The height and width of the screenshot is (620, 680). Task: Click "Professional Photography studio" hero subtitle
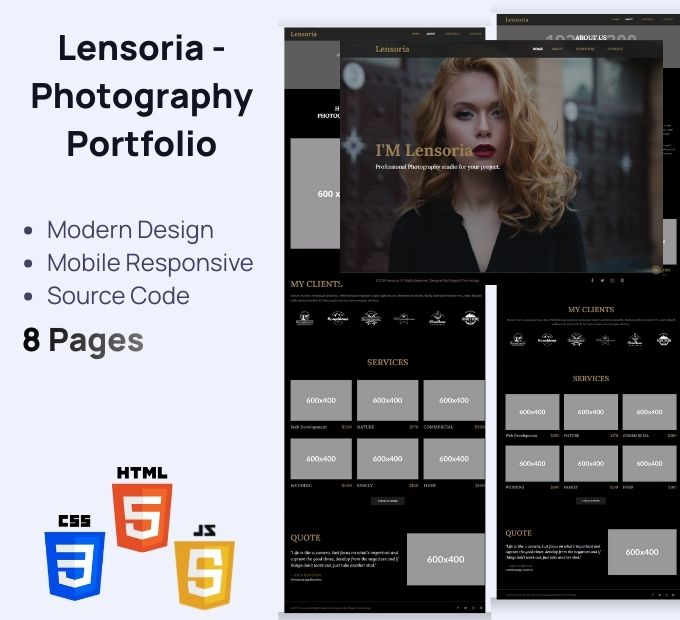point(438,166)
